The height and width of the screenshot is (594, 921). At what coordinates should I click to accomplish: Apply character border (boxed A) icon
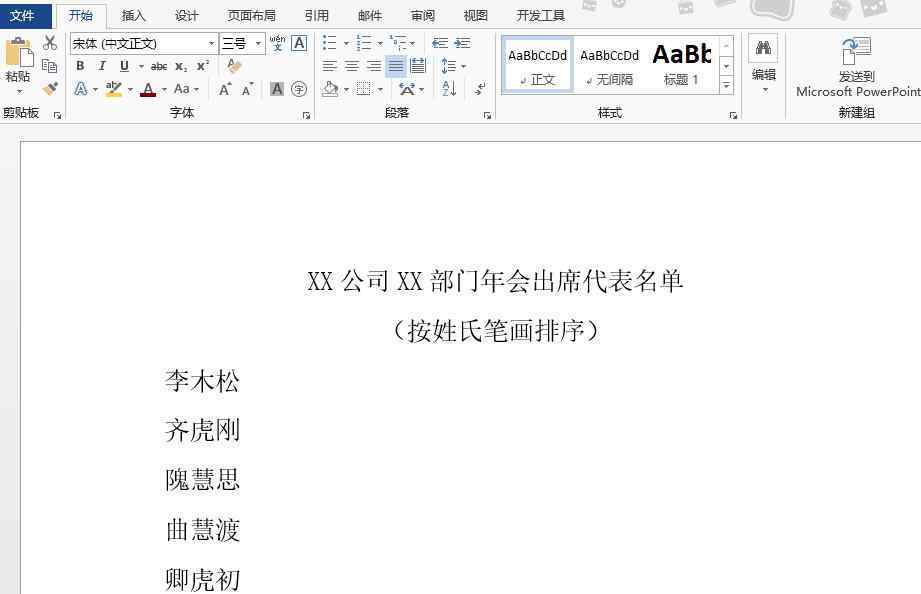click(x=299, y=43)
